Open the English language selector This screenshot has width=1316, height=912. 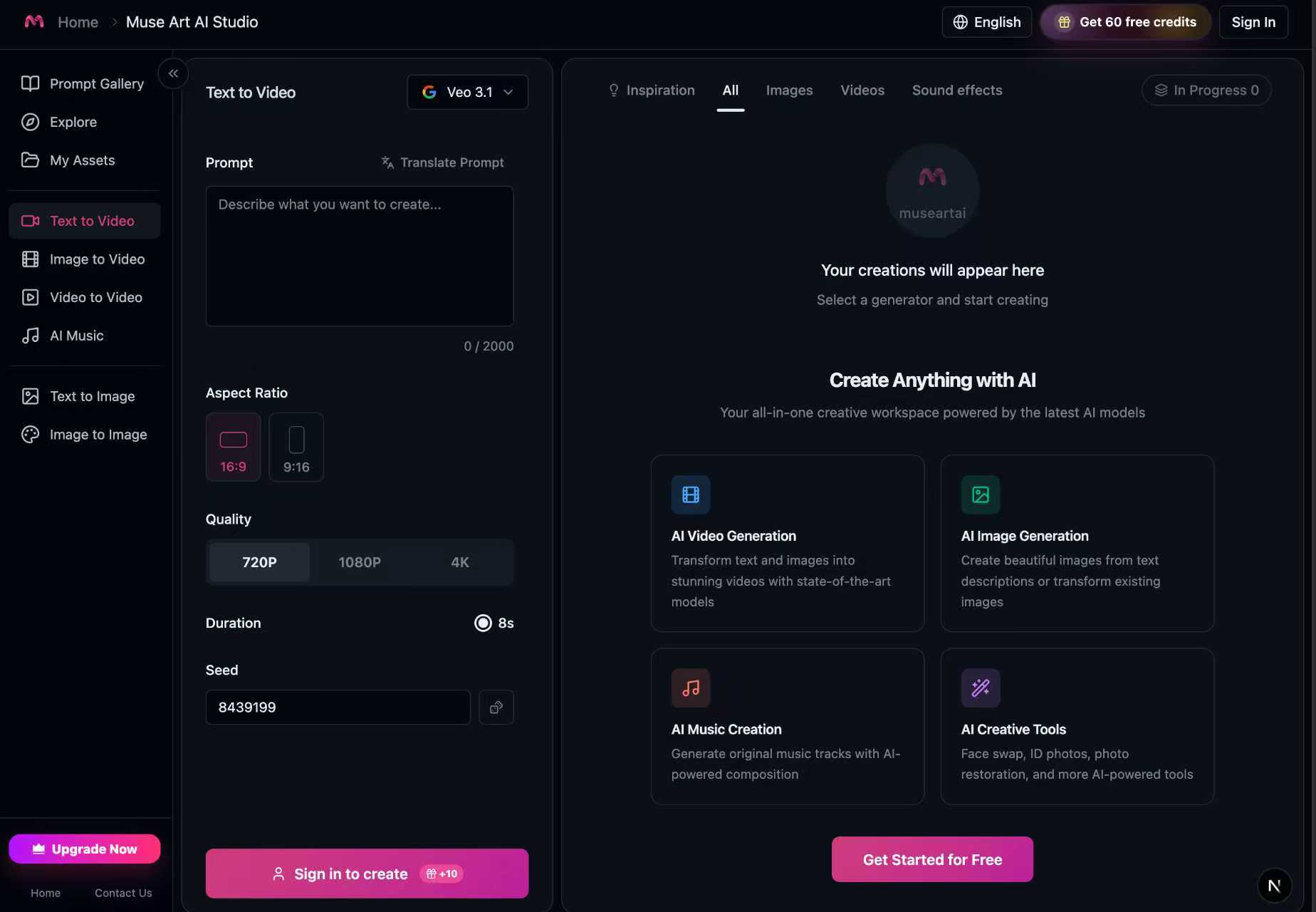pyautogui.click(x=986, y=22)
